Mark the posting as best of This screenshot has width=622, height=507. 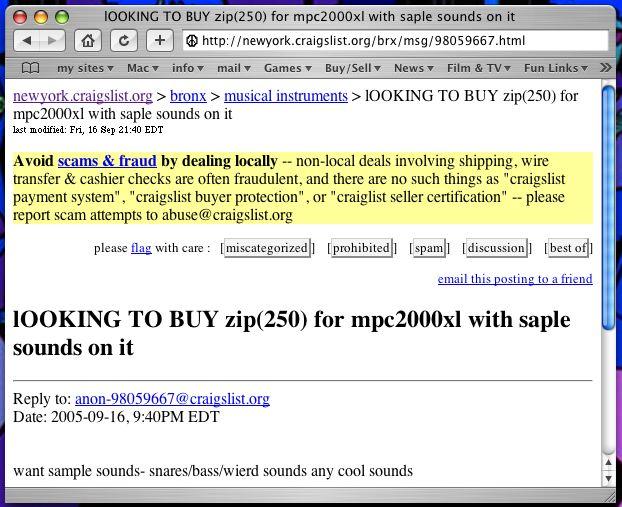(x=568, y=248)
